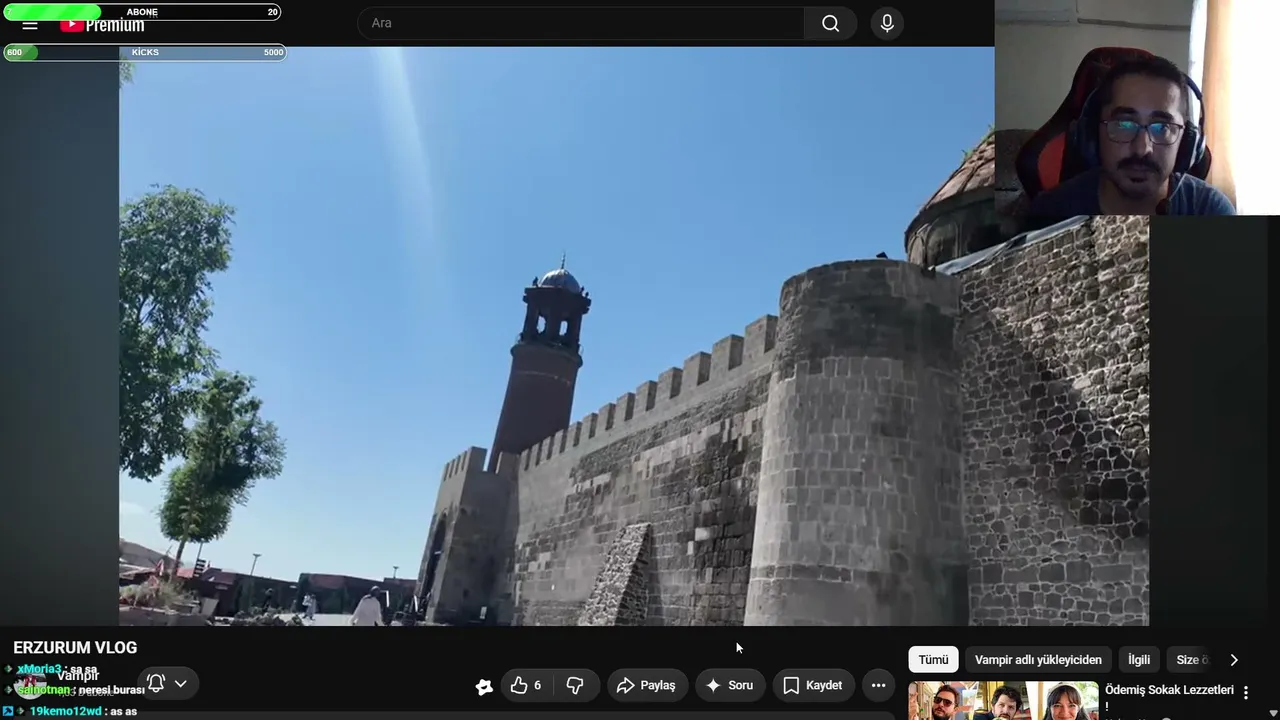Screen dimensions: 1280x720
Task: Go to YouTube Premium home logo
Action: [x=102, y=25]
